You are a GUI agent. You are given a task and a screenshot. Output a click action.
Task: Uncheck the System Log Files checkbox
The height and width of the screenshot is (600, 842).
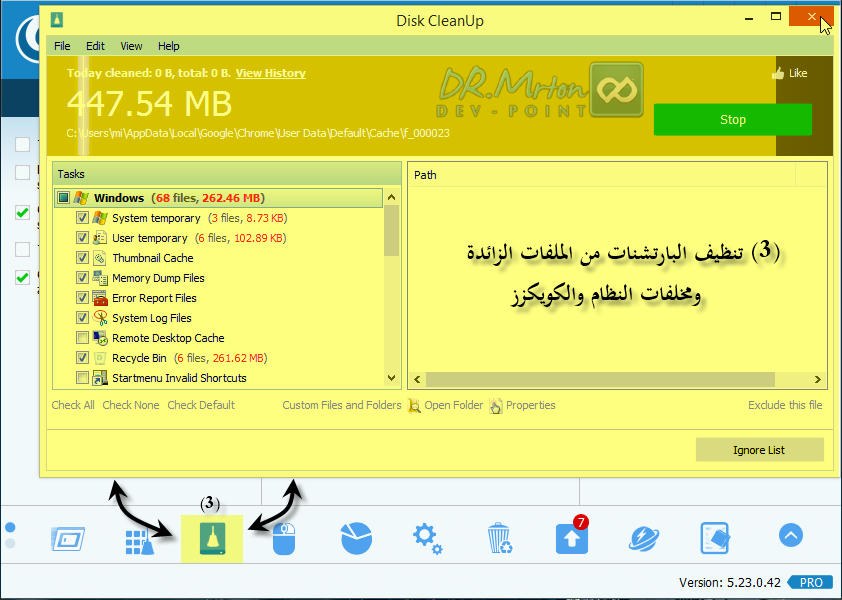pos(82,318)
